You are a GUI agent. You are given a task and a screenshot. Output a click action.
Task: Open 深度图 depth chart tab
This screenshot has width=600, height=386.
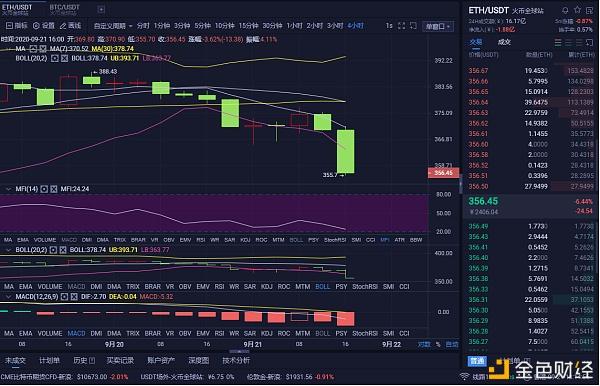coord(199,360)
